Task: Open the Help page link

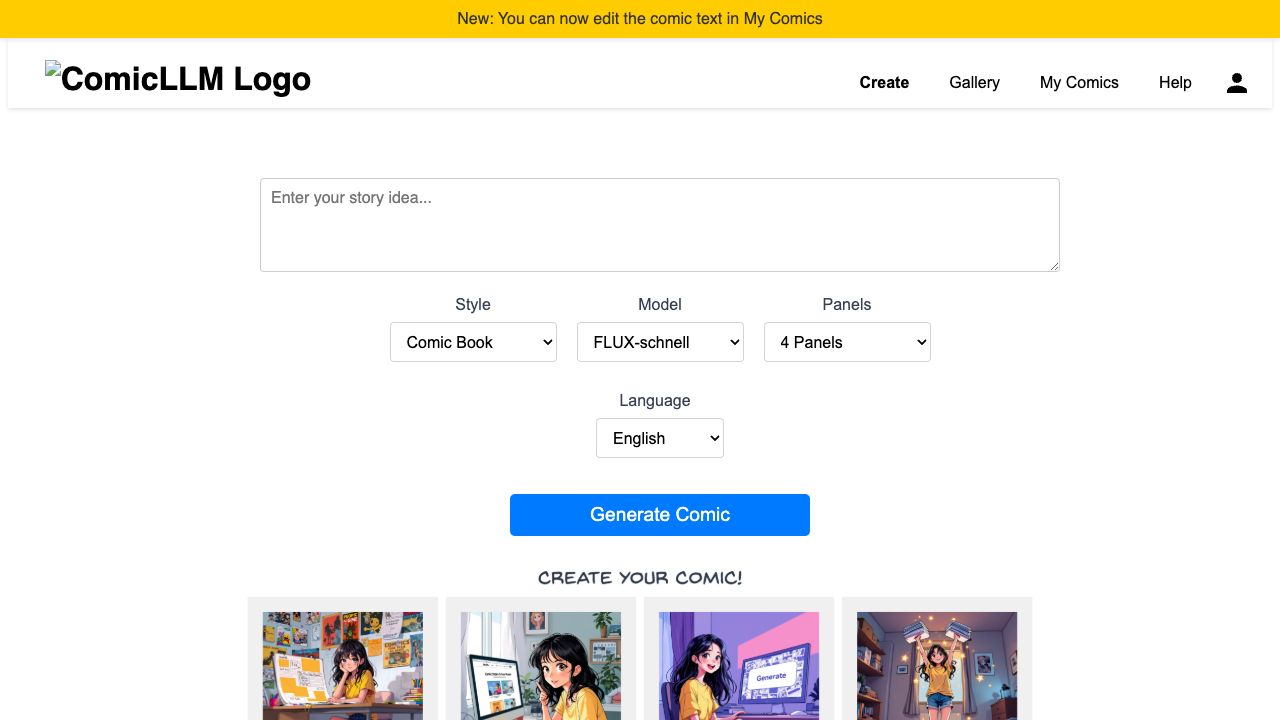Action: click(1175, 83)
